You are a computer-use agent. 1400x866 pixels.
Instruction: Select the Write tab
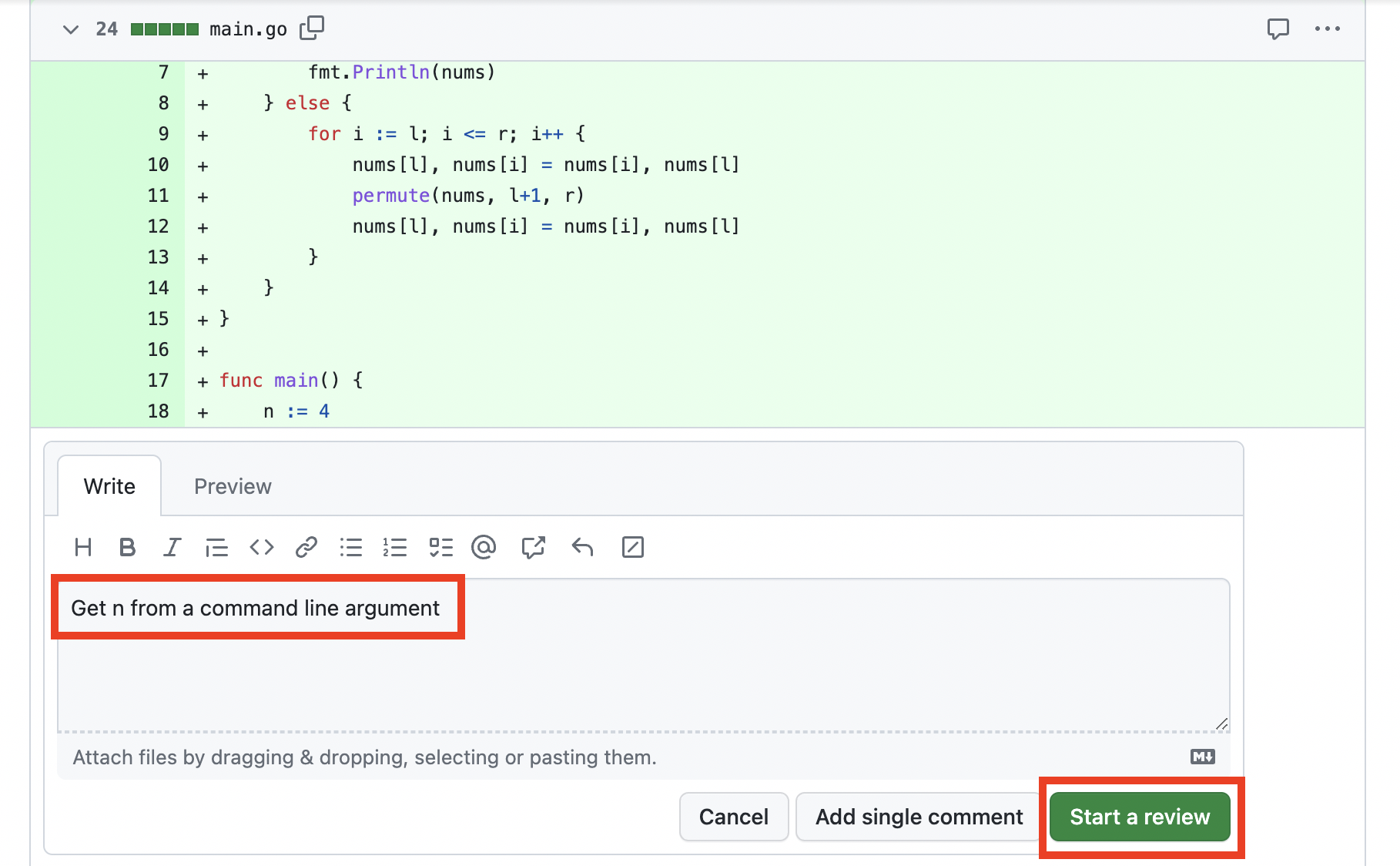(x=109, y=485)
